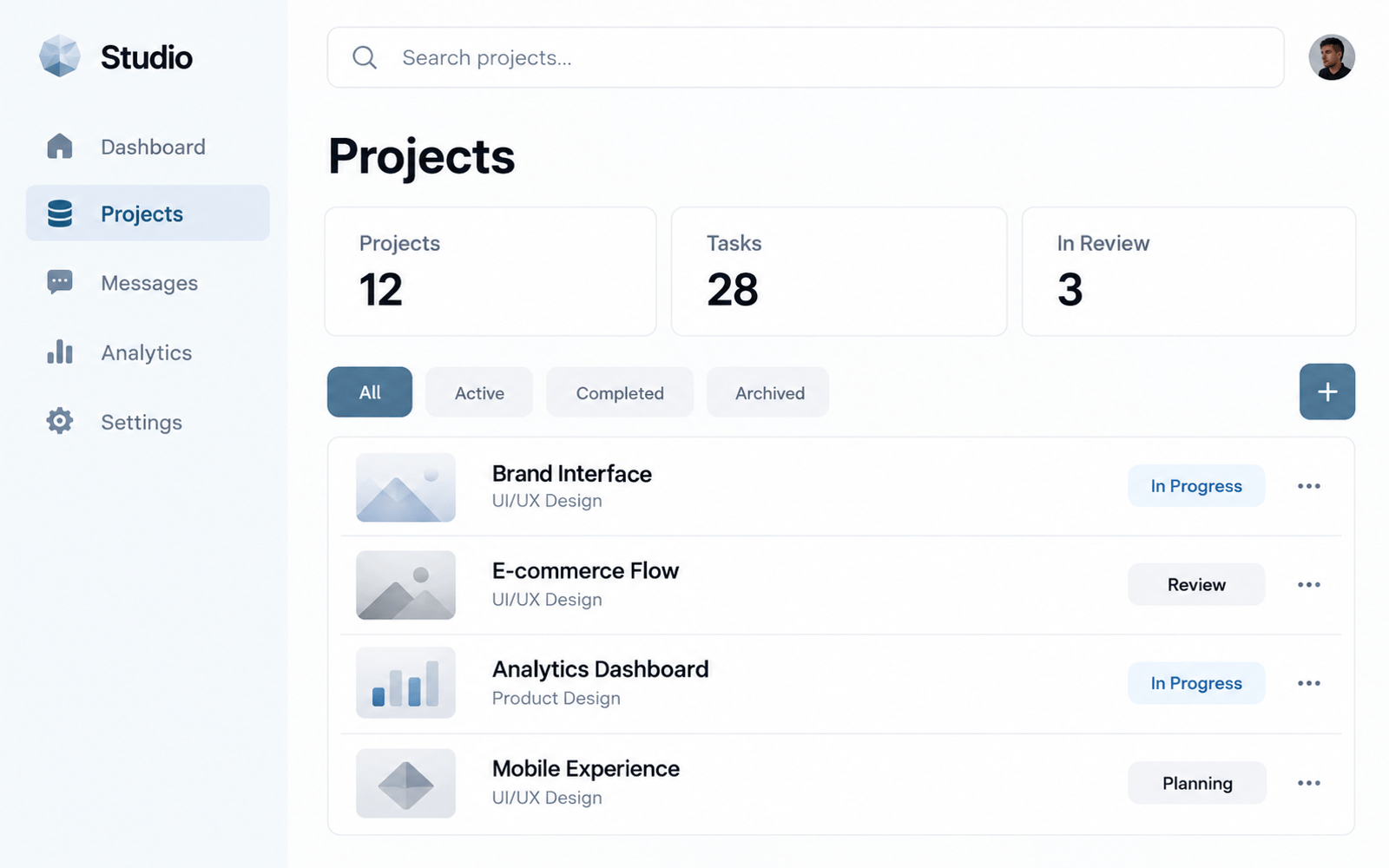
Task: Open the E-commerce Flow gray thumbnail
Action: click(x=405, y=585)
